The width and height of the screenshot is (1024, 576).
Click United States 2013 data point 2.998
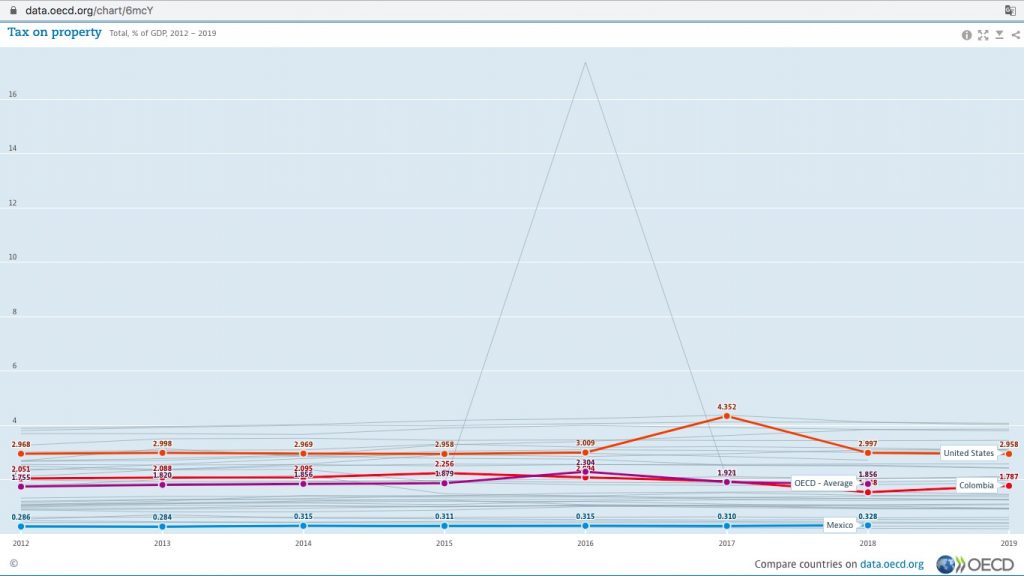(x=162, y=453)
